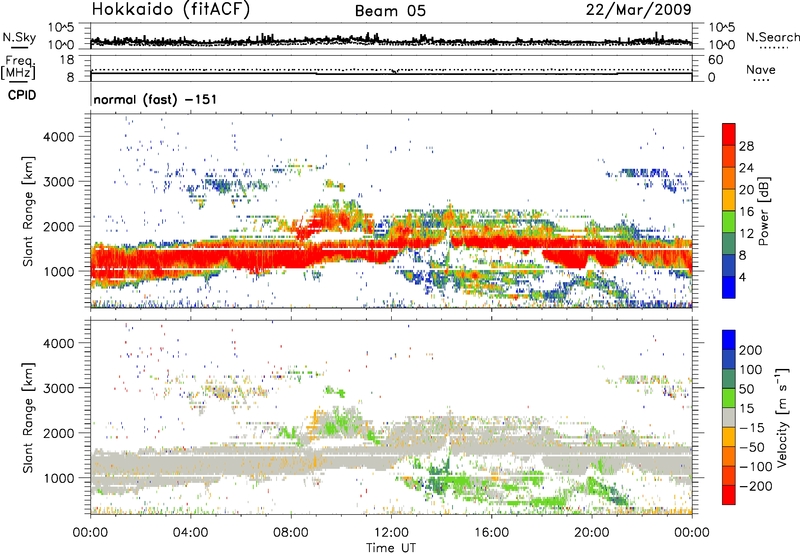Click the '3000' tick on the velocity panel
The width and height of the screenshot is (800, 554).
pos(59,388)
